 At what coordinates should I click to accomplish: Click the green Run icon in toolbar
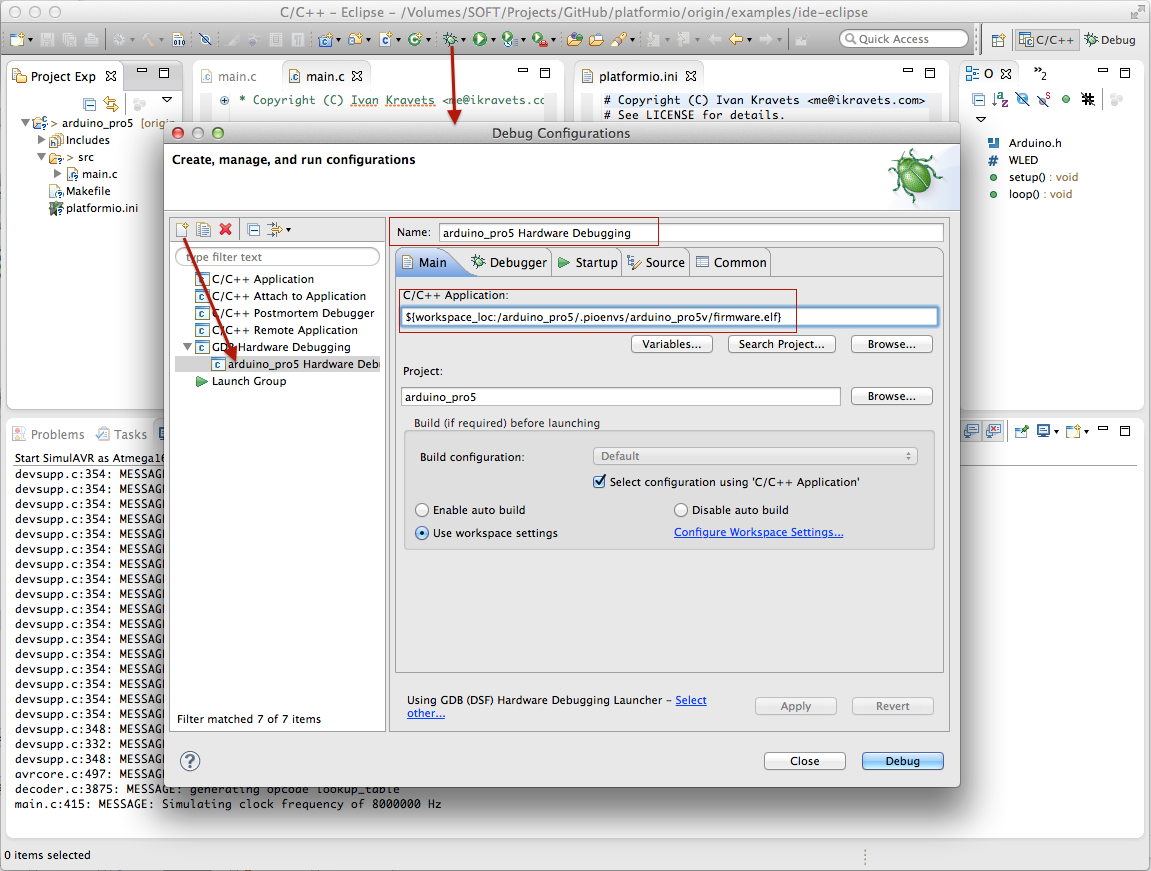coord(480,39)
